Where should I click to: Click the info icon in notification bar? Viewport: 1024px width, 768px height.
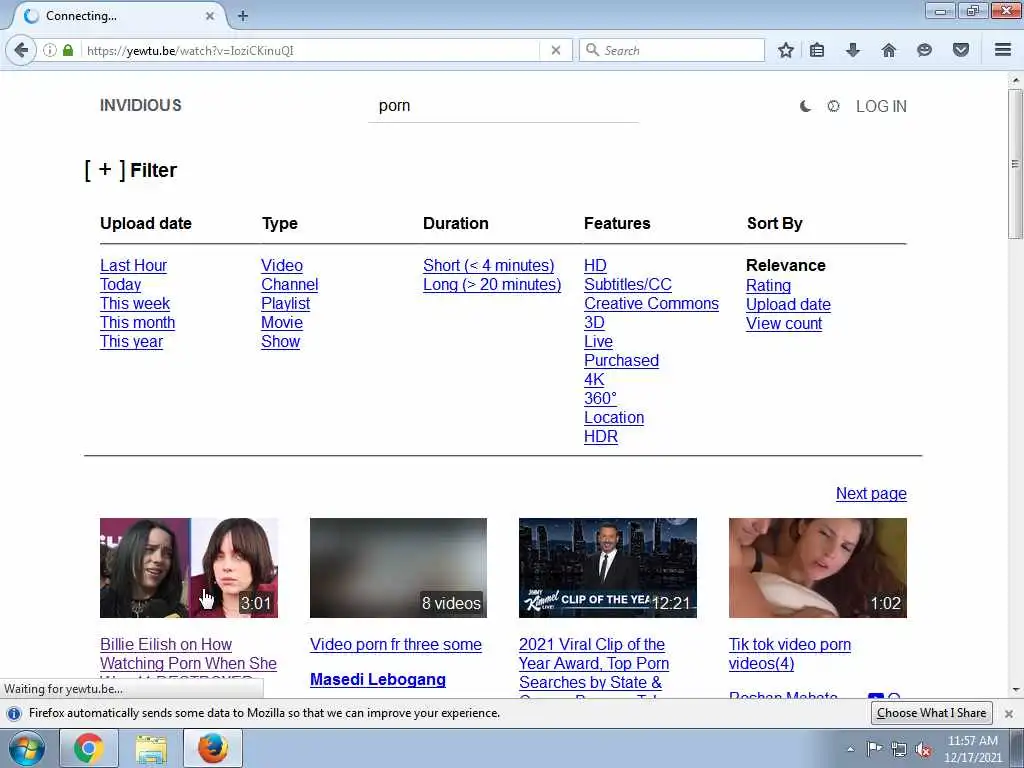[x=14, y=713]
